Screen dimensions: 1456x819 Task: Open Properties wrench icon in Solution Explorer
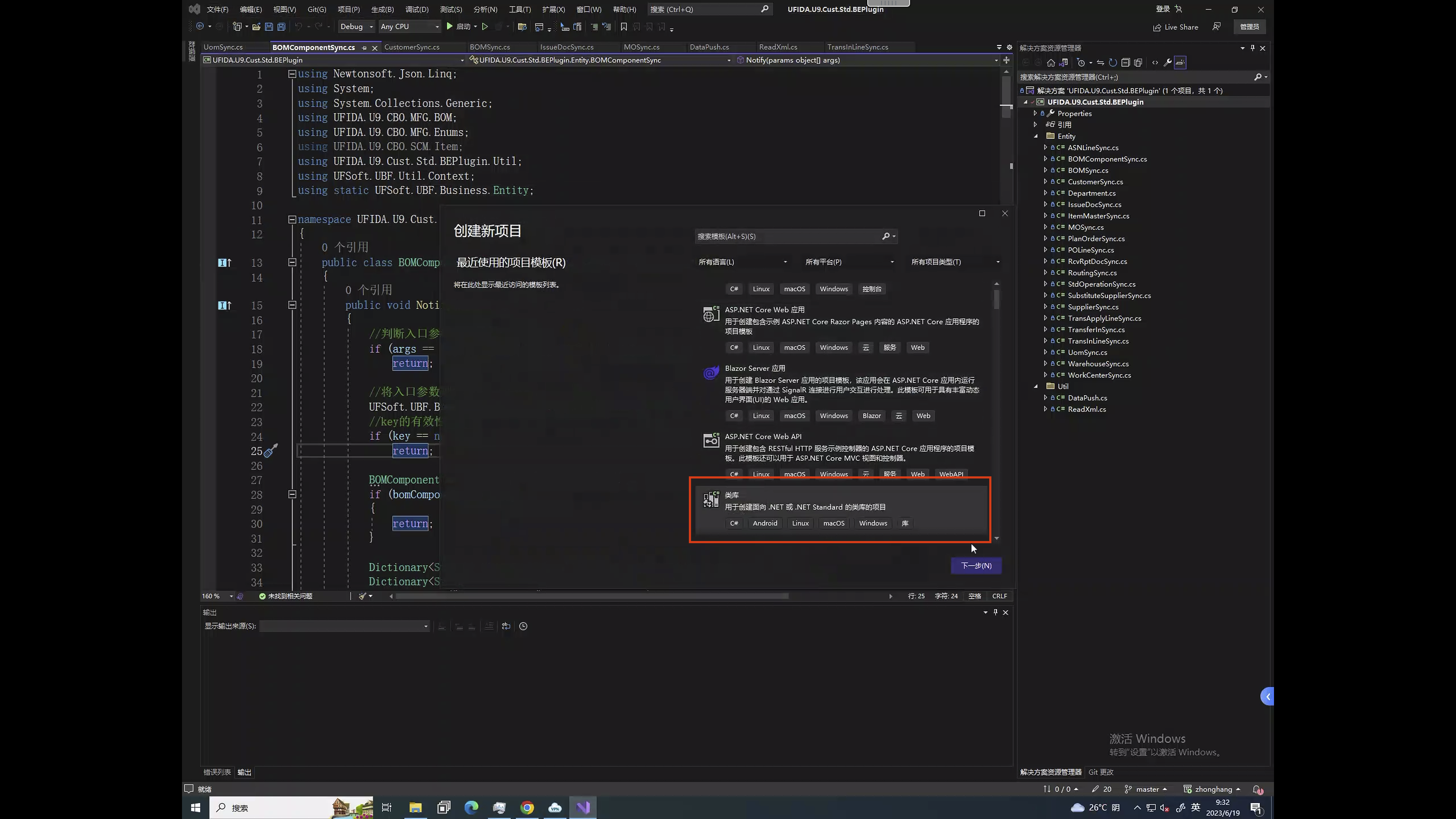click(x=1167, y=63)
